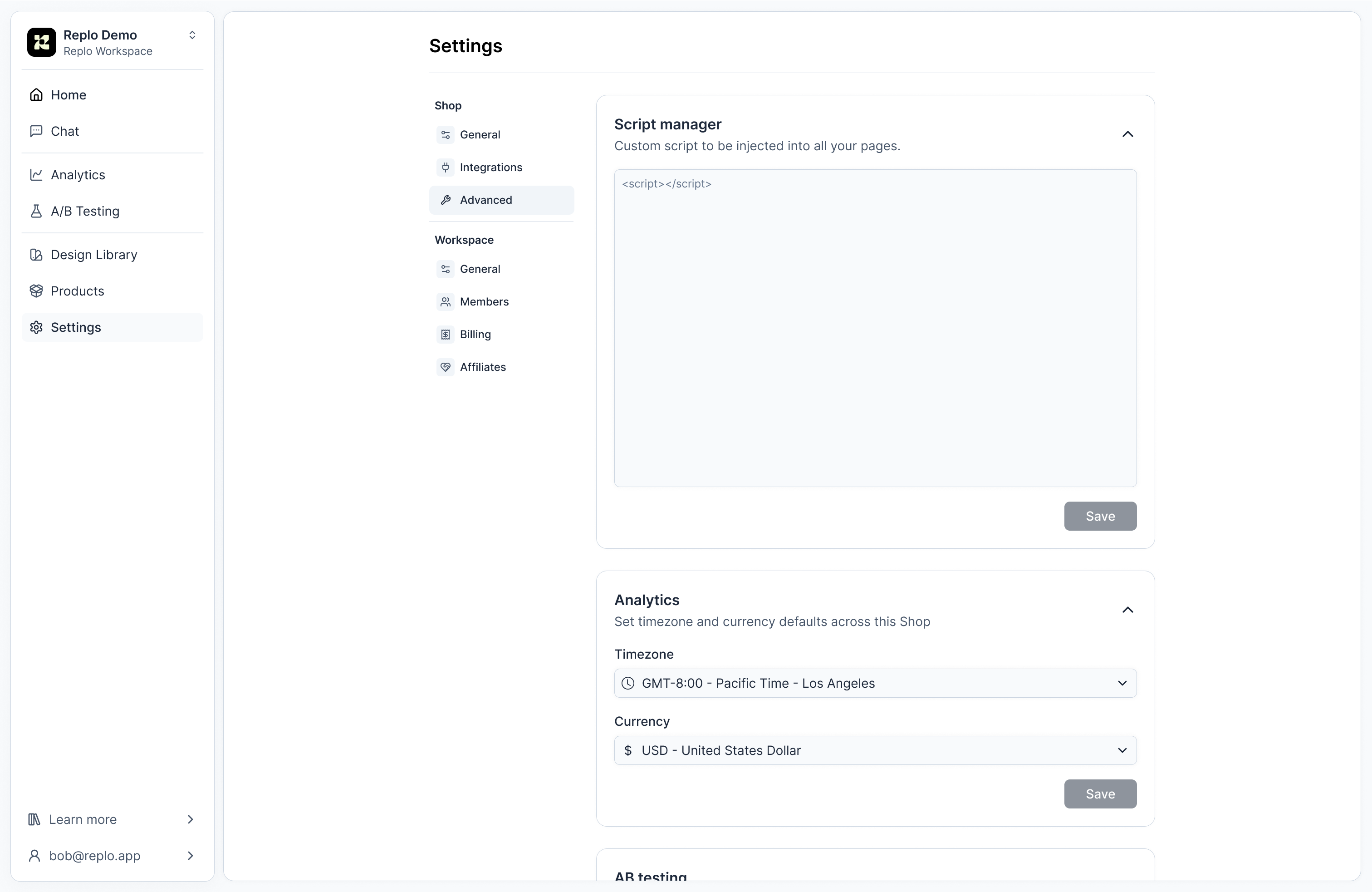This screenshot has width=1372, height=892.
Task: Open the Currency dropdown
Action: pos(874,750)
